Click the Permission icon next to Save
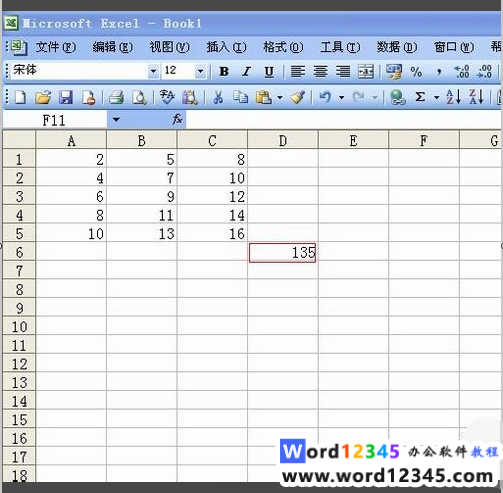 click(x=89, y=97)
